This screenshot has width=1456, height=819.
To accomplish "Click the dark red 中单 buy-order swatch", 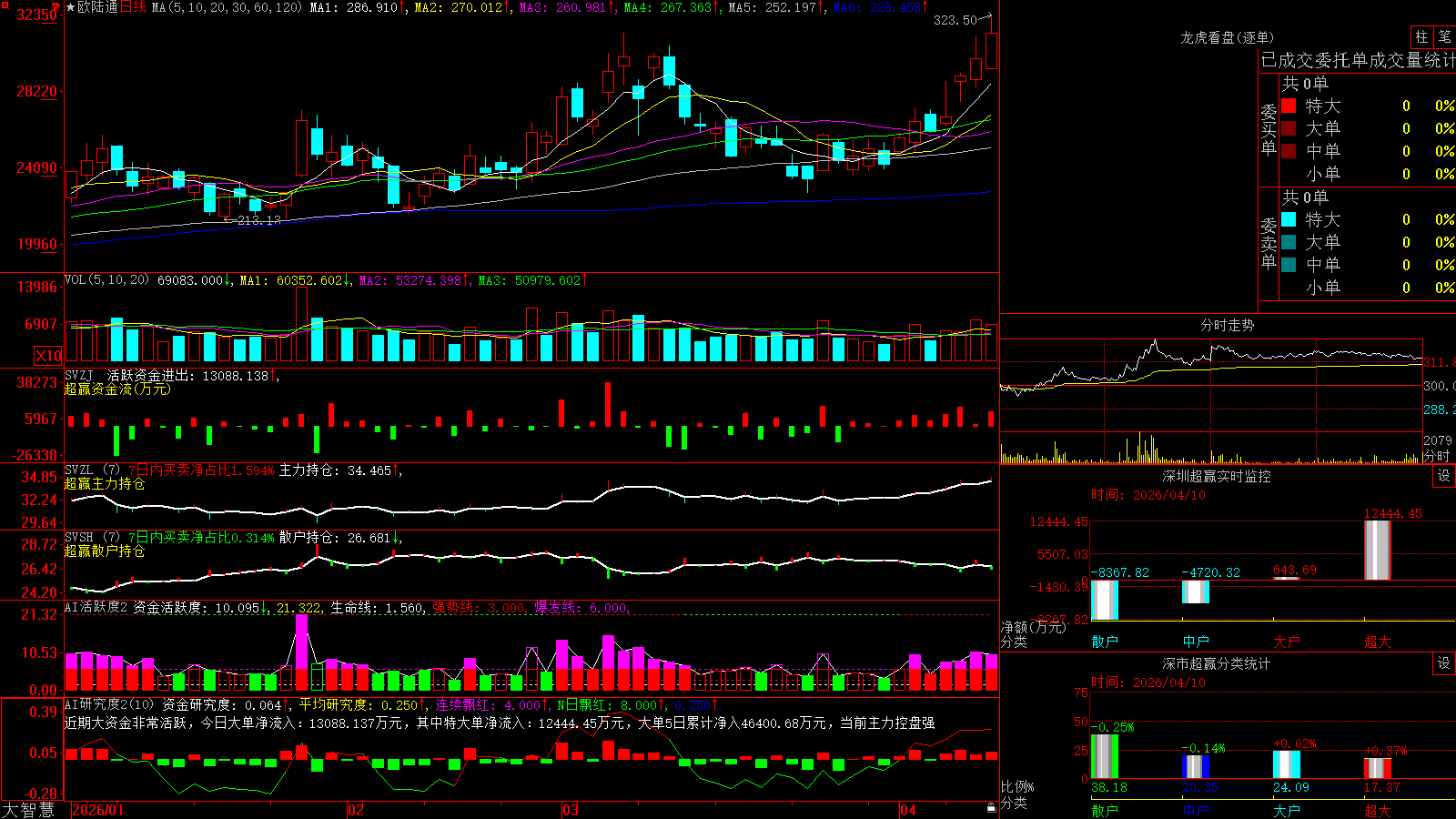I will point(1289,151).
